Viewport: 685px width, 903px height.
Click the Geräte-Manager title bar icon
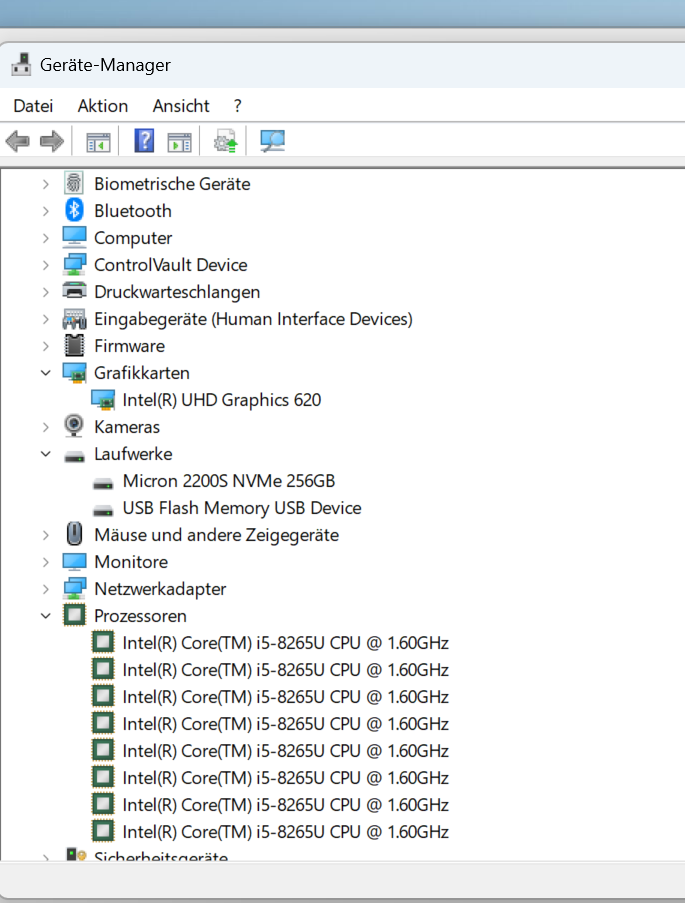(21, 64)
